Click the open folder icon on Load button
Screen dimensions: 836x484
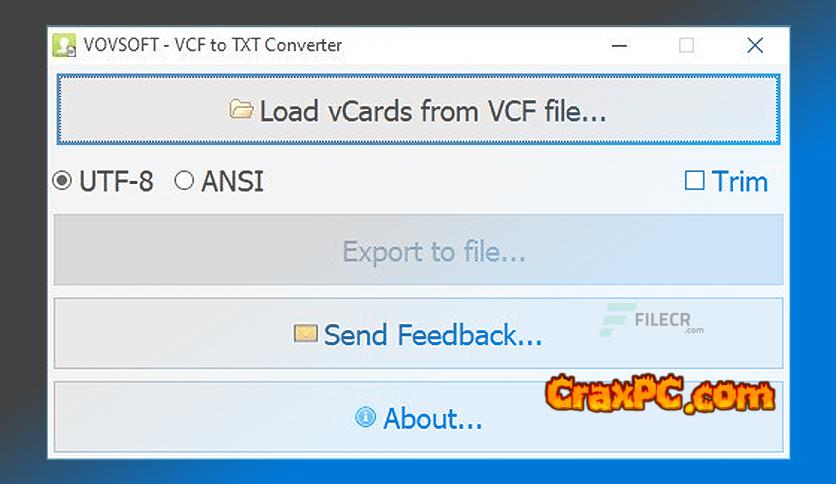click(x=241, y=109)
